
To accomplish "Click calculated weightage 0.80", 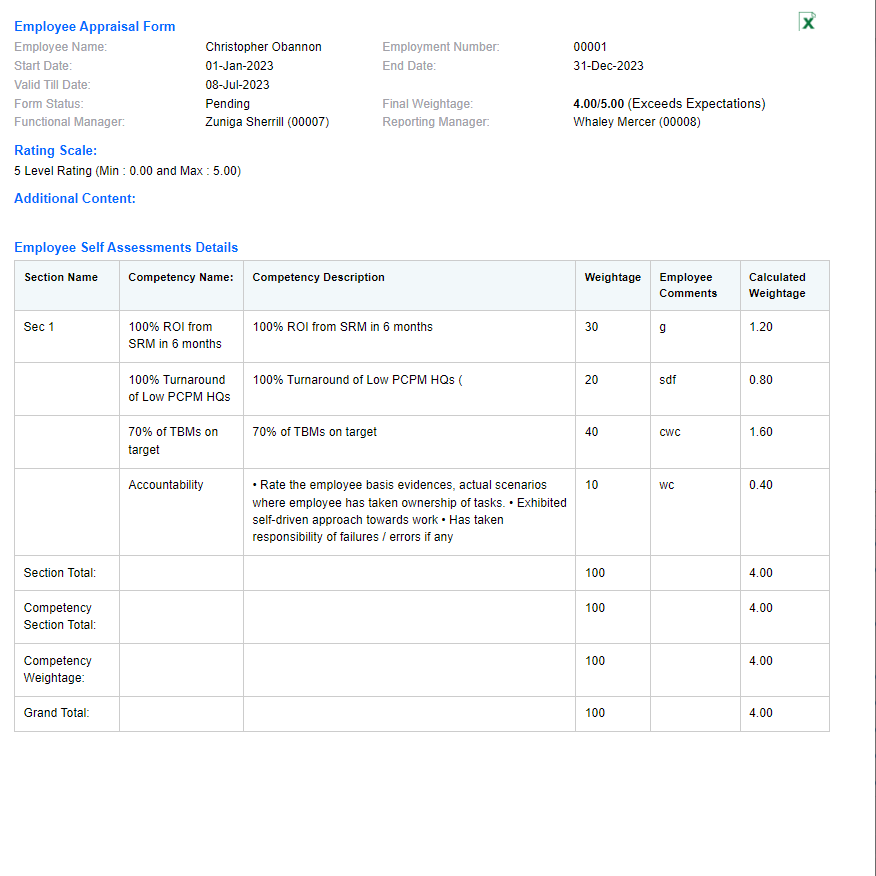I will (760, 380).
